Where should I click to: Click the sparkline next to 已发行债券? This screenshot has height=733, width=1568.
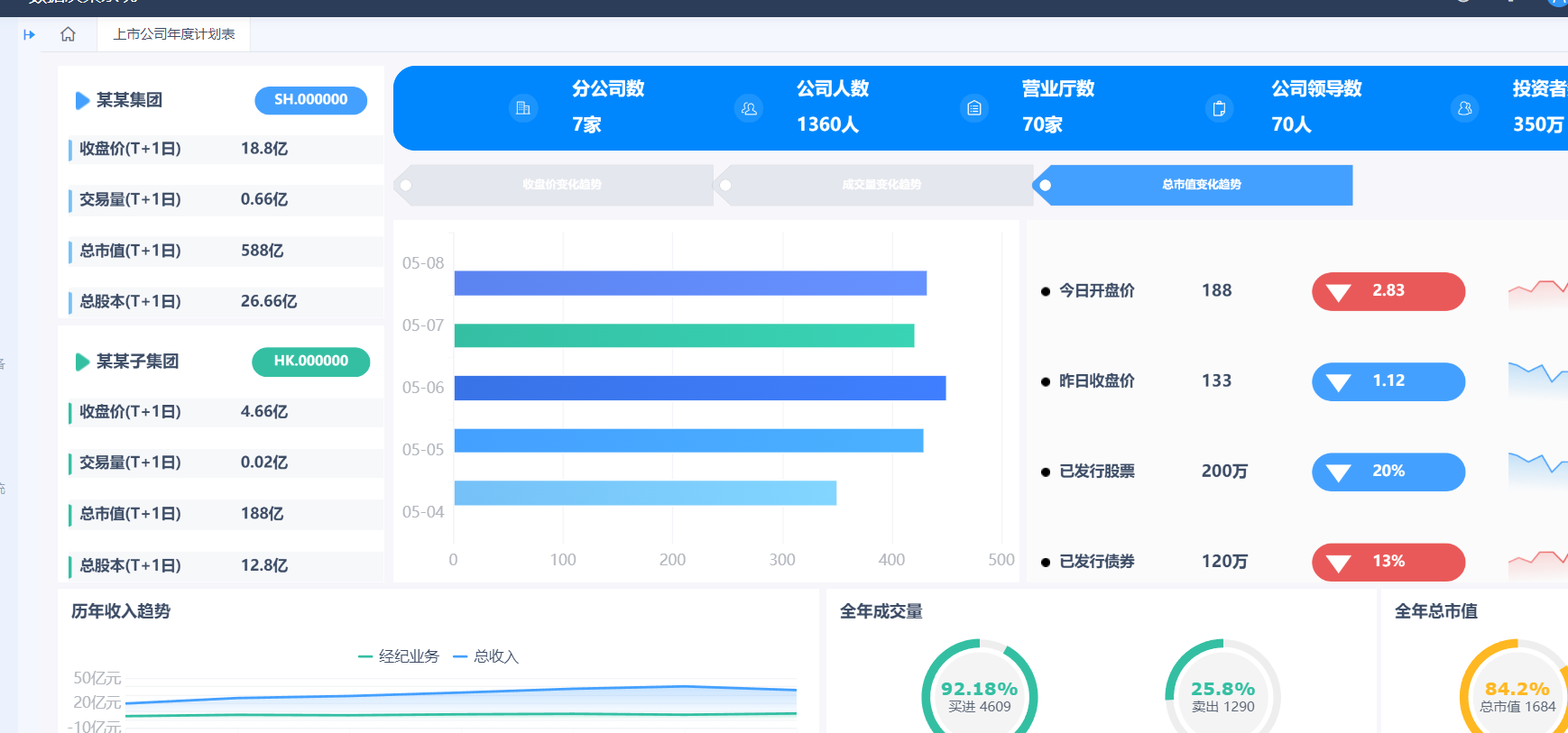click(1538, 563)
